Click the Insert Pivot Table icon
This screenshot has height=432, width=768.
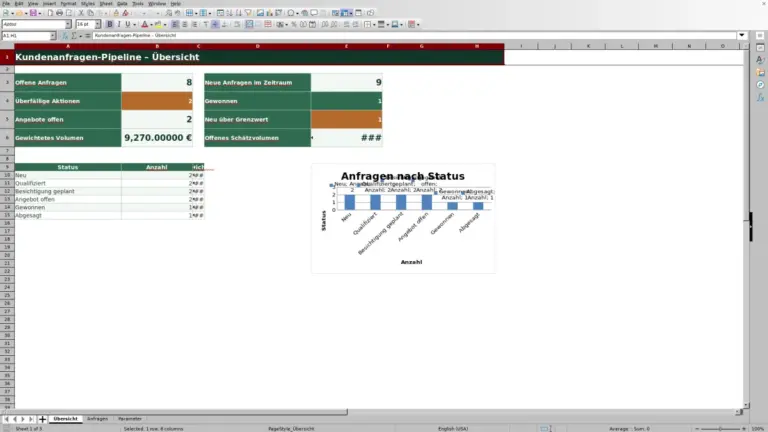[278, 13]
